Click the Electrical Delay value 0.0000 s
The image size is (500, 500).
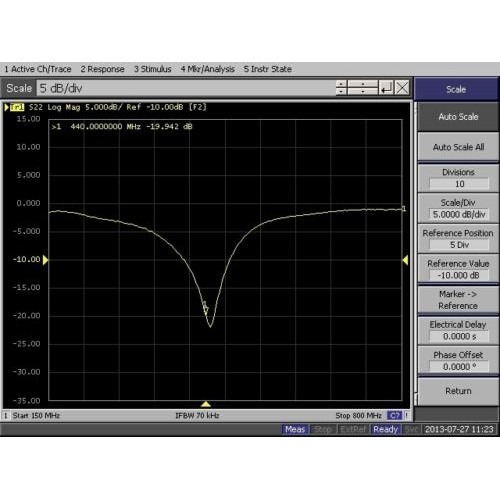pos(459,336)
